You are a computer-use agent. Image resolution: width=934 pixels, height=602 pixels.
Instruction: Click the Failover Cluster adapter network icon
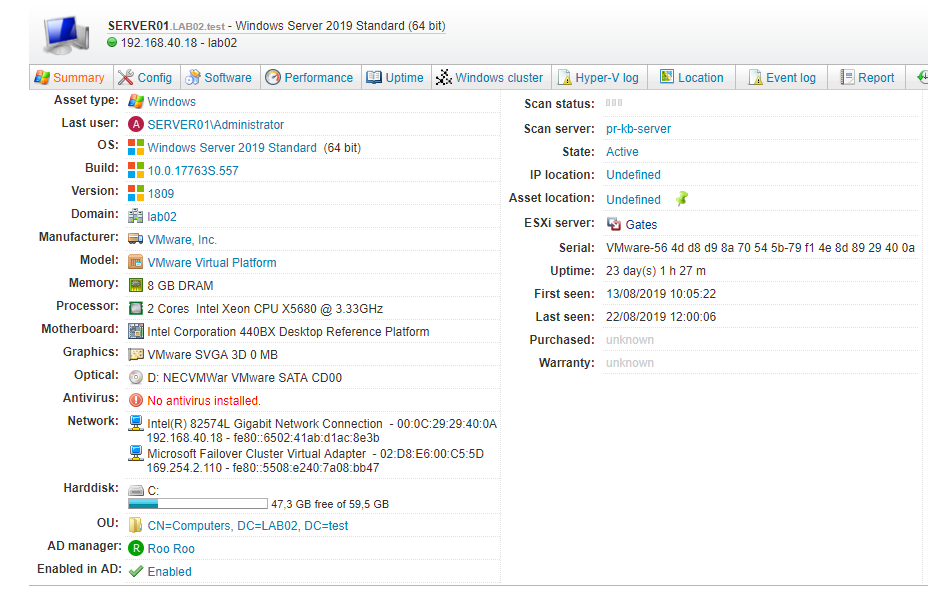coord(136,453)
